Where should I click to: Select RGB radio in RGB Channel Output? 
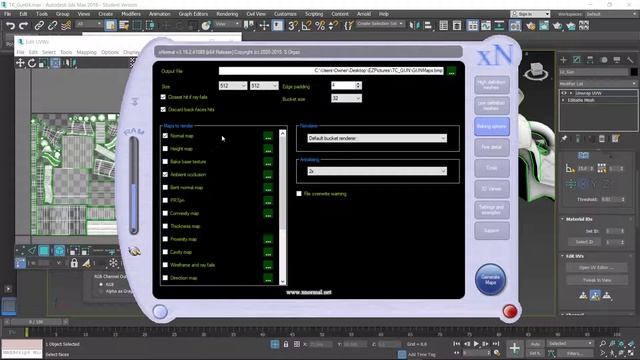coord(101,284)
